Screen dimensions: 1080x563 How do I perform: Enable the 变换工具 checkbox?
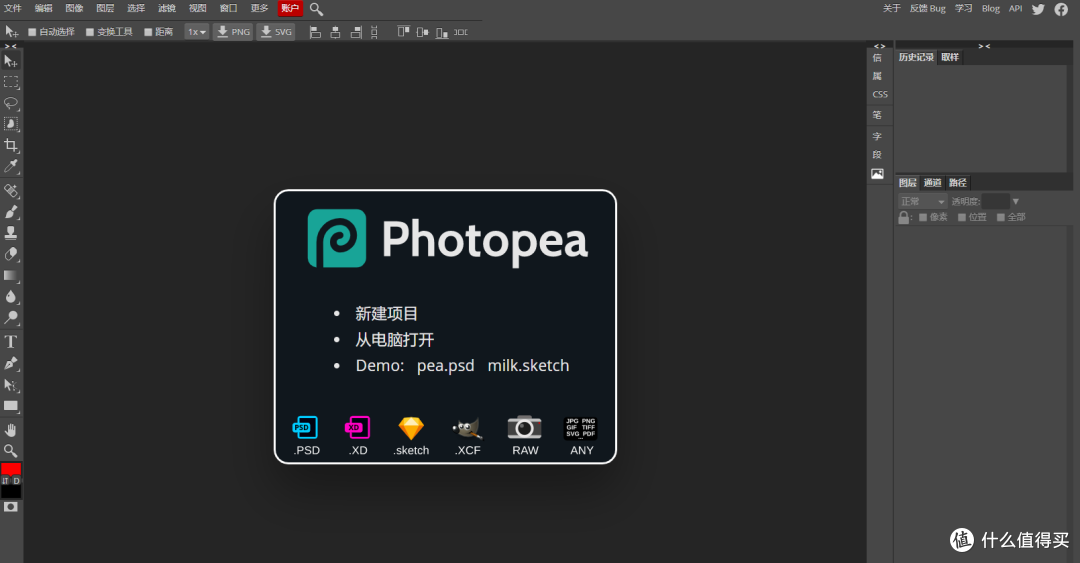tap(90, 32)
